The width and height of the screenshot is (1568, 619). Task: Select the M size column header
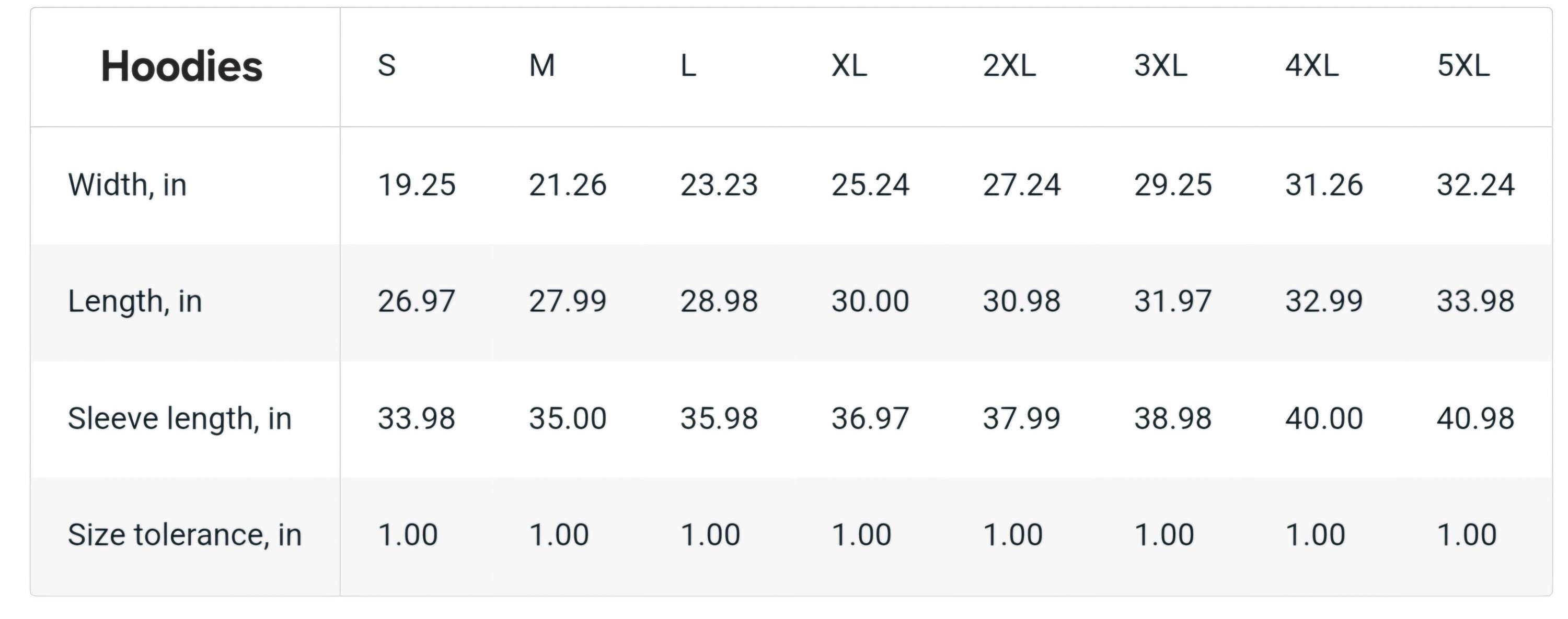click(541, 66)
